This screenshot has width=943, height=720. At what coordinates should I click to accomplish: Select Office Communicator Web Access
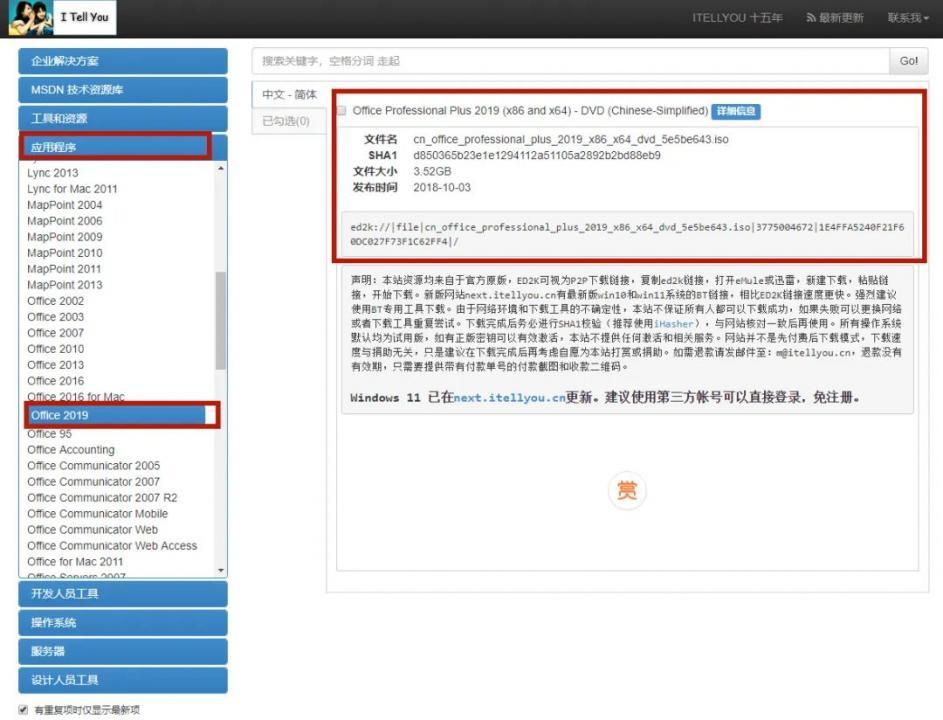(112, 546)
